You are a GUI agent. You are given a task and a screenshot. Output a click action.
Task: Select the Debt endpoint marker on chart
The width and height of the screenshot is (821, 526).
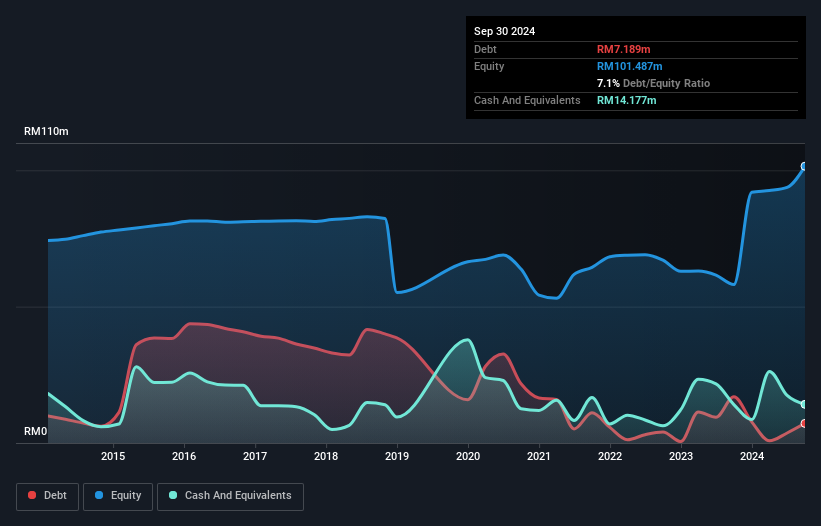click(804, 423)
